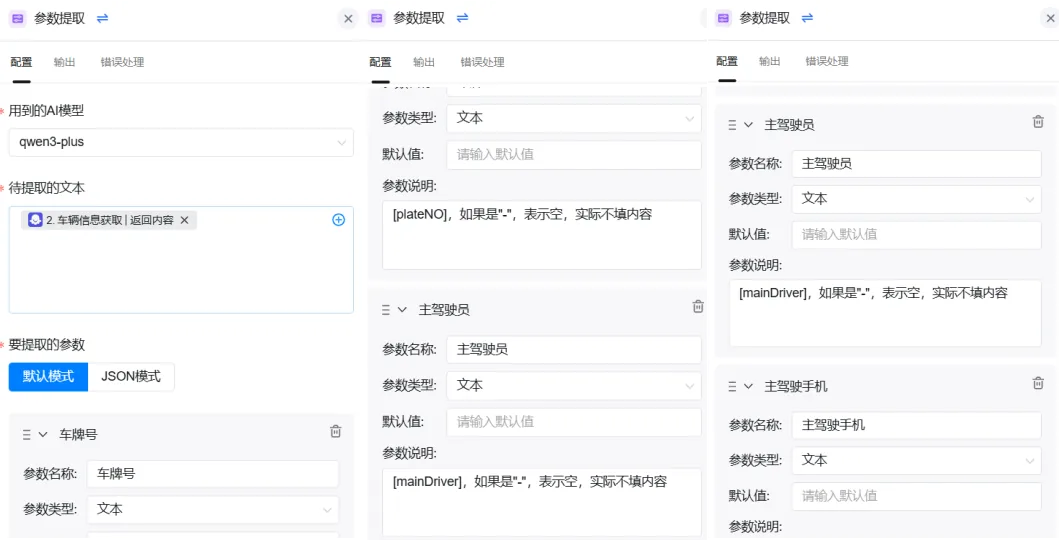The height and width of the screenshot is (540, 1059).
Task: Click the purple node icon in middle panel header
Action: click(377, 19)
